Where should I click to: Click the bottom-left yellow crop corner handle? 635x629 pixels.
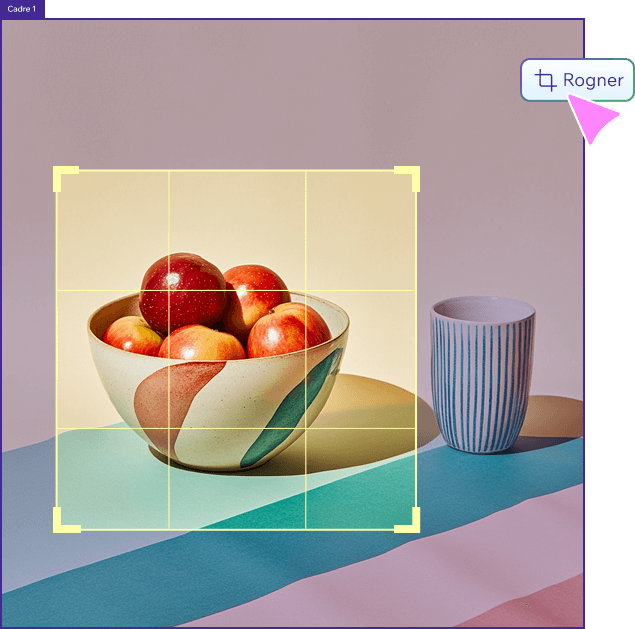point(64,522)
